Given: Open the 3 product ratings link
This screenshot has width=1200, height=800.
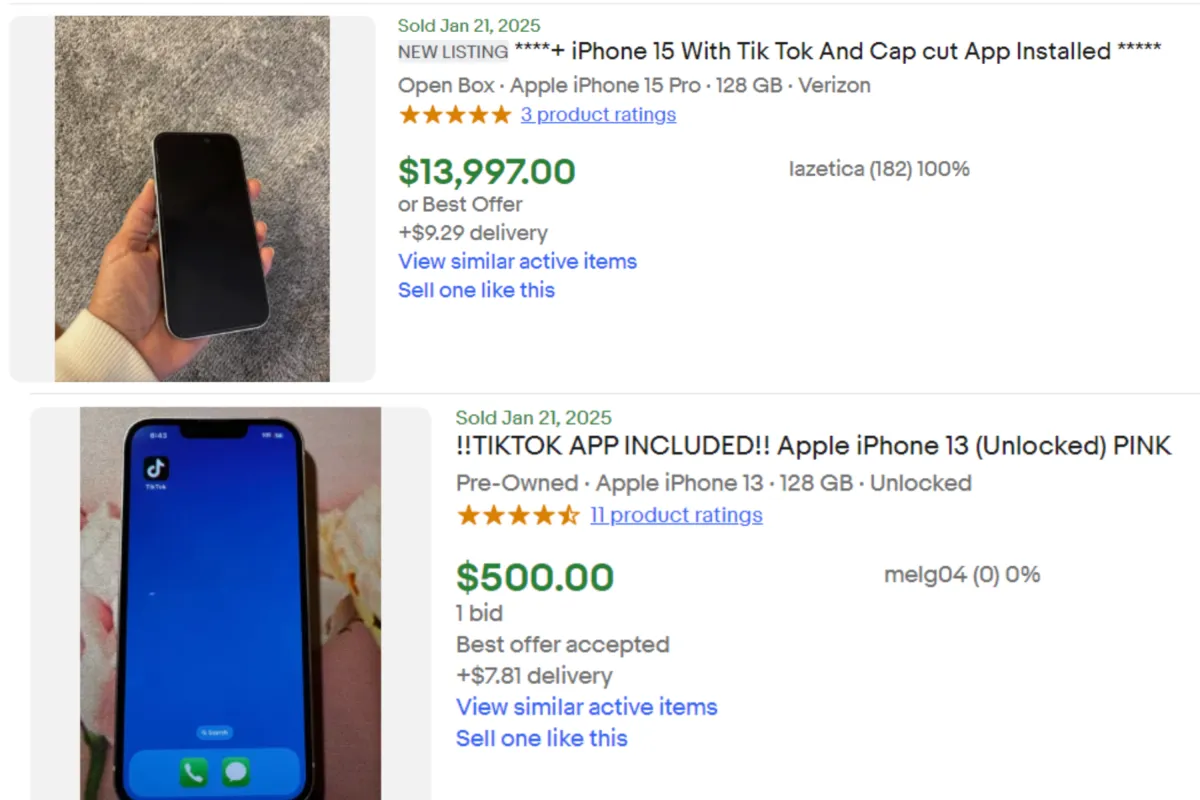Looking at the screenshot, I should [x=598, y=115].
